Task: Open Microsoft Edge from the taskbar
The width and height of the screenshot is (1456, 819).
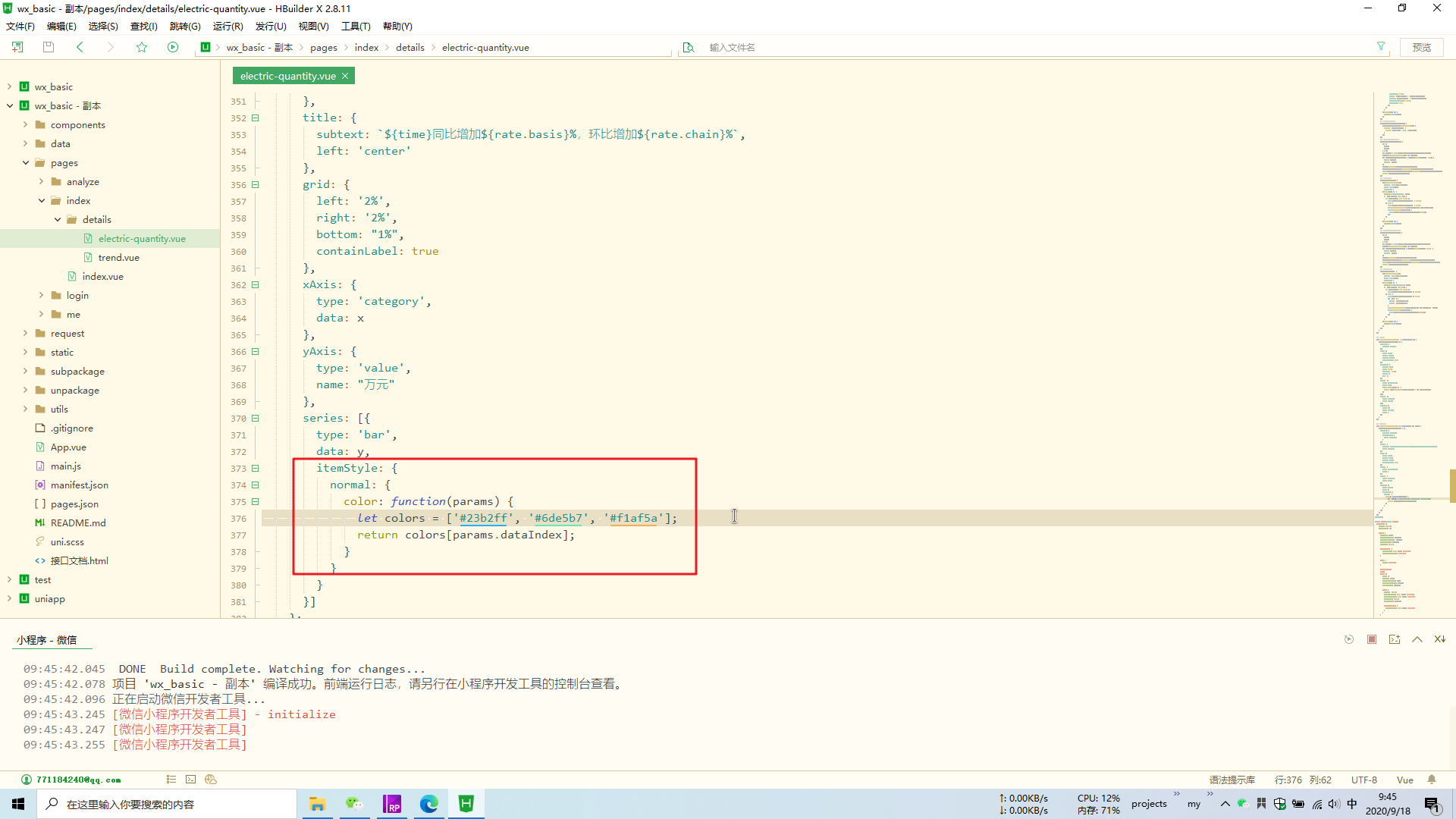Action: 429,804
